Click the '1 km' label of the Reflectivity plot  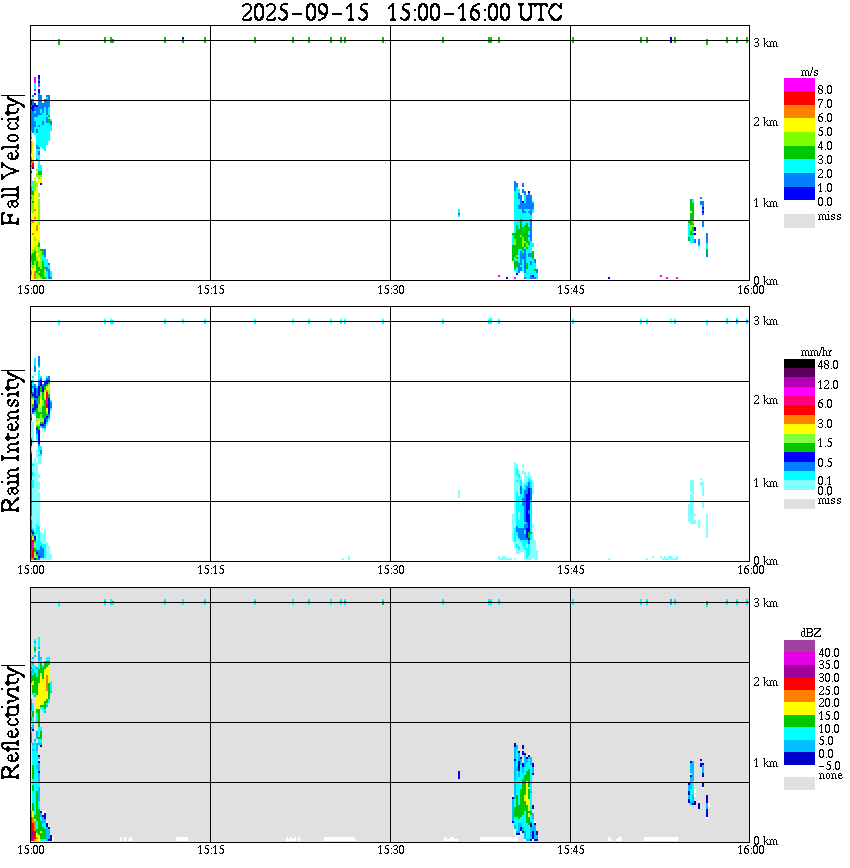click(766, 763)
